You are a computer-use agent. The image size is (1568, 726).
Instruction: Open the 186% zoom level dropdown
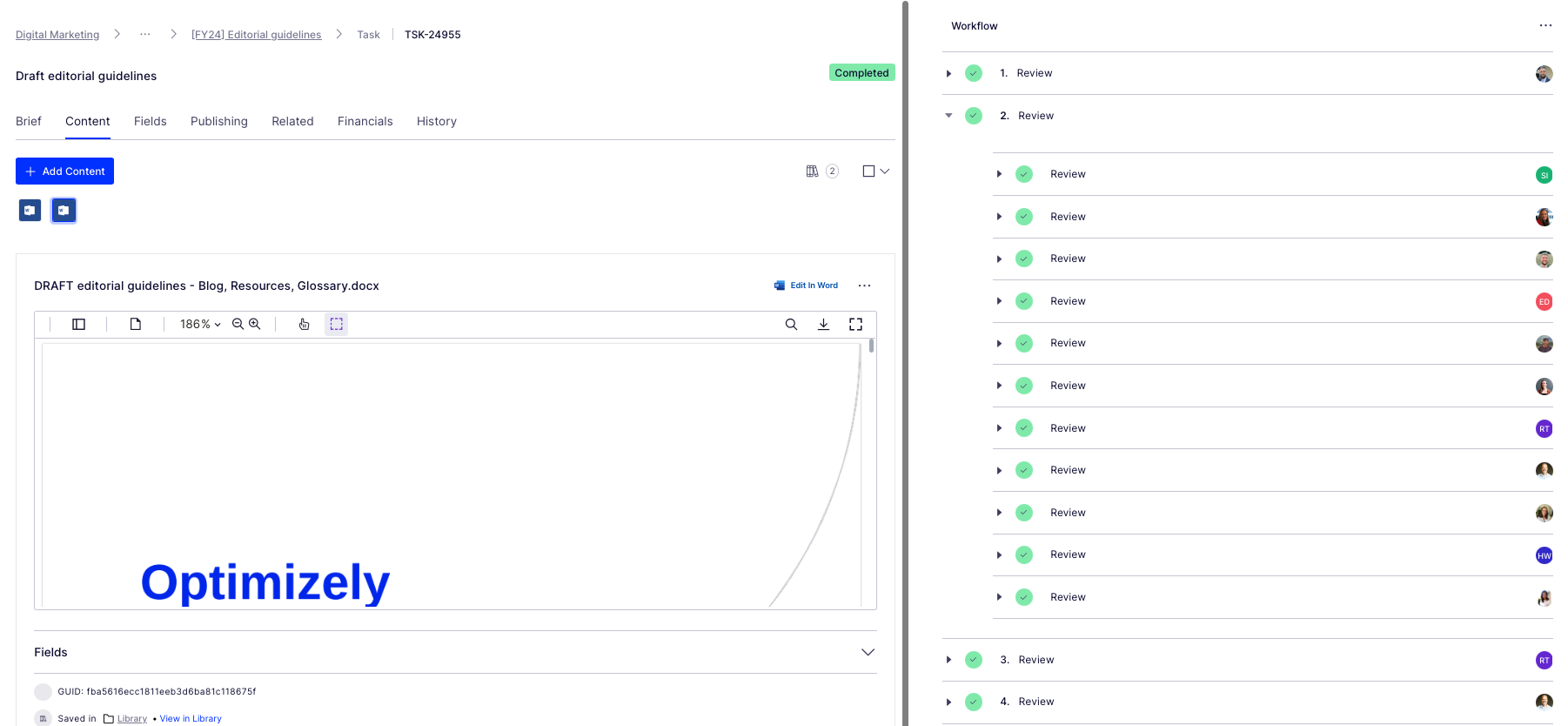pos(200,324)
